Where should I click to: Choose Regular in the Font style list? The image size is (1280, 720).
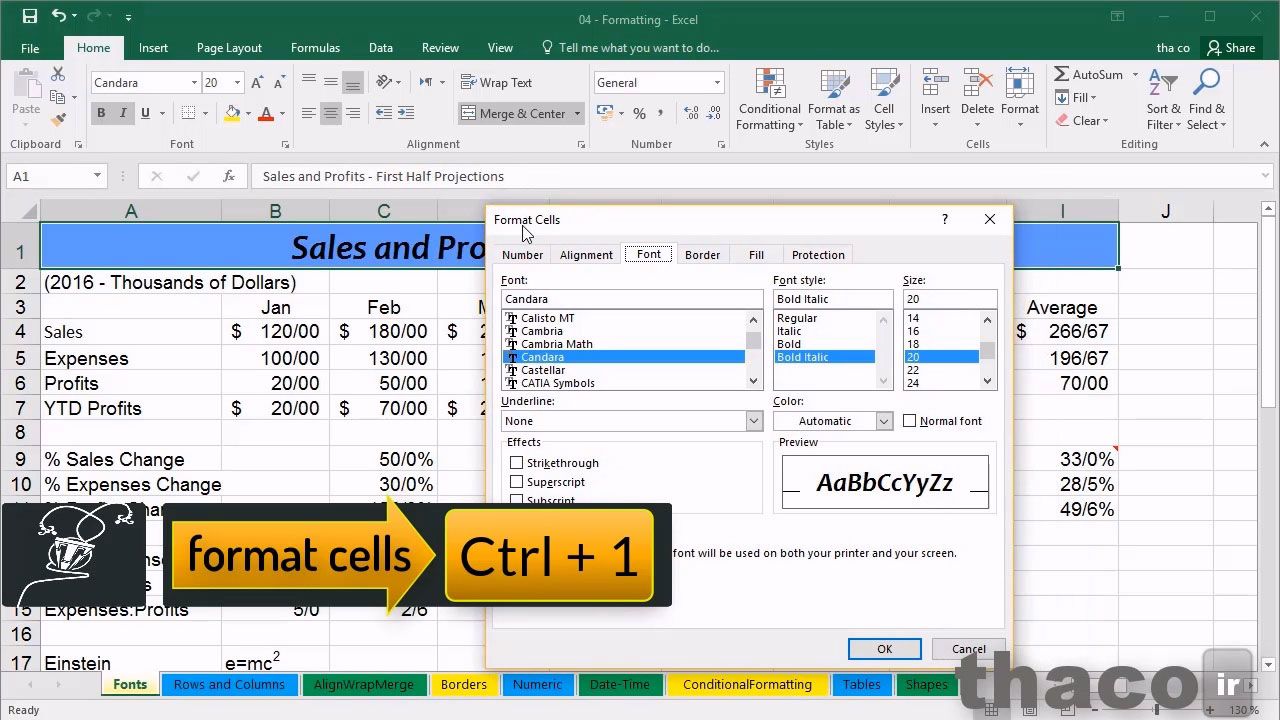click(x=825, y=318)
